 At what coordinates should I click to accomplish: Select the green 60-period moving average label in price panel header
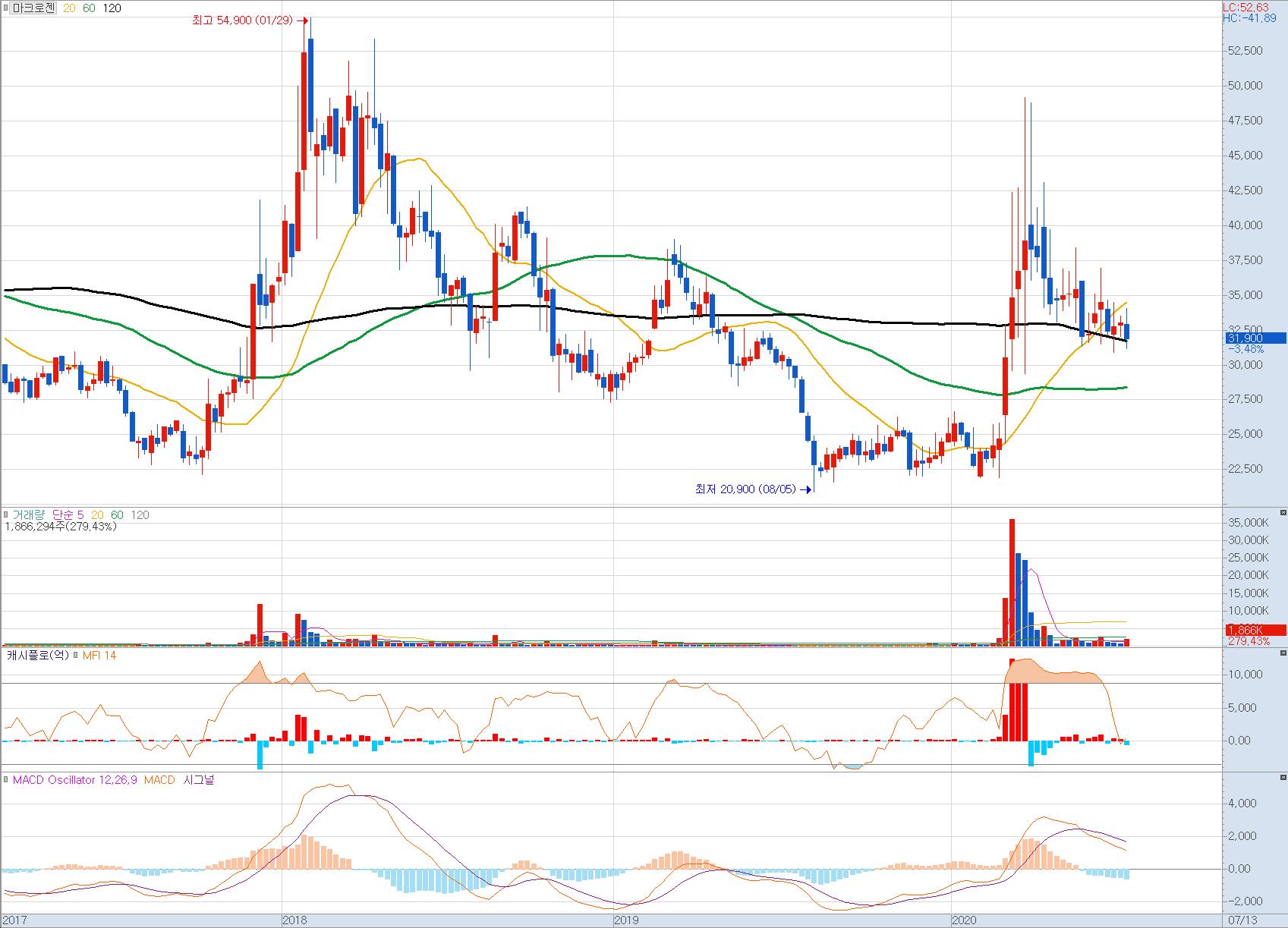90,8
